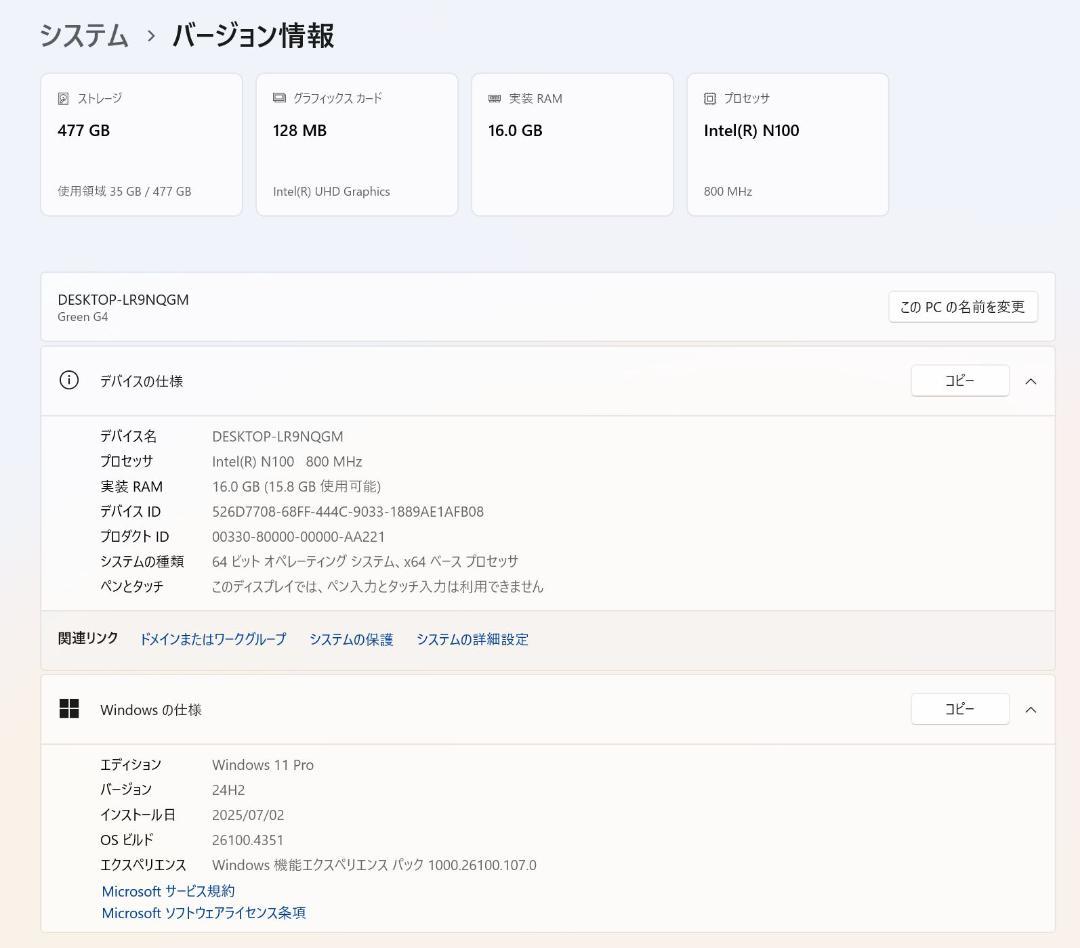Select the 実装 RAM 16.0 GB card
The width and height of the screenshot is (1080, 948).
[572, 143]
